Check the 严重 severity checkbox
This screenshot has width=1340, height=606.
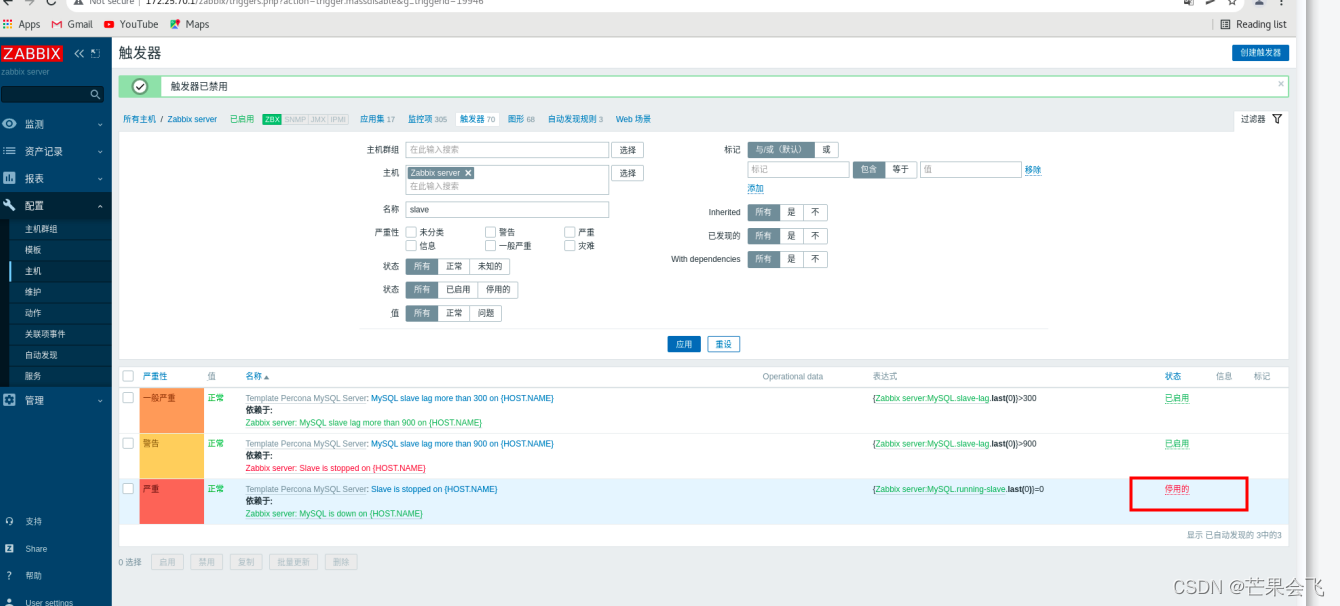569,232
